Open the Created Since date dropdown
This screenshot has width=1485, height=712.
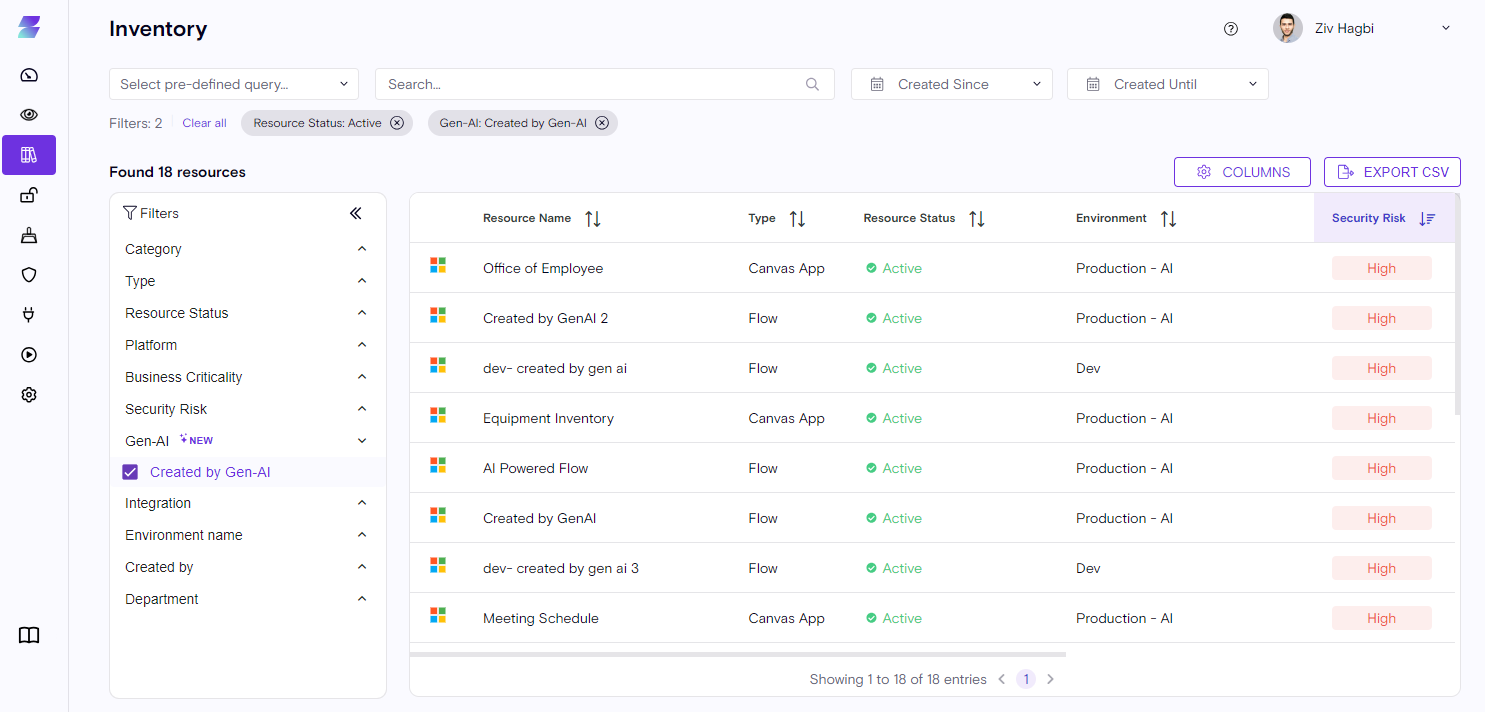pos(951,84)
